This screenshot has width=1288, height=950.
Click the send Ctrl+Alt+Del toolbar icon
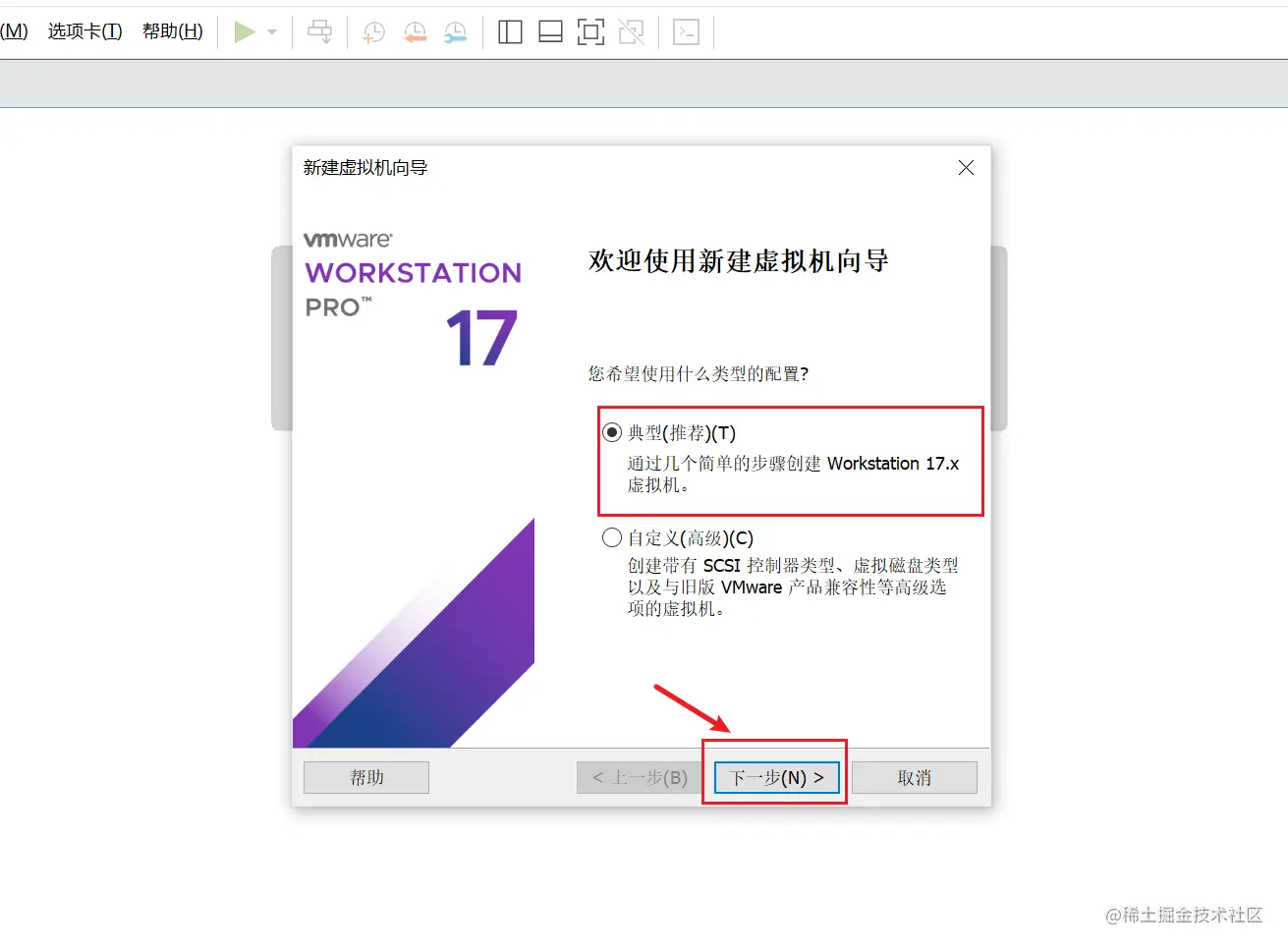click(320, 32)
